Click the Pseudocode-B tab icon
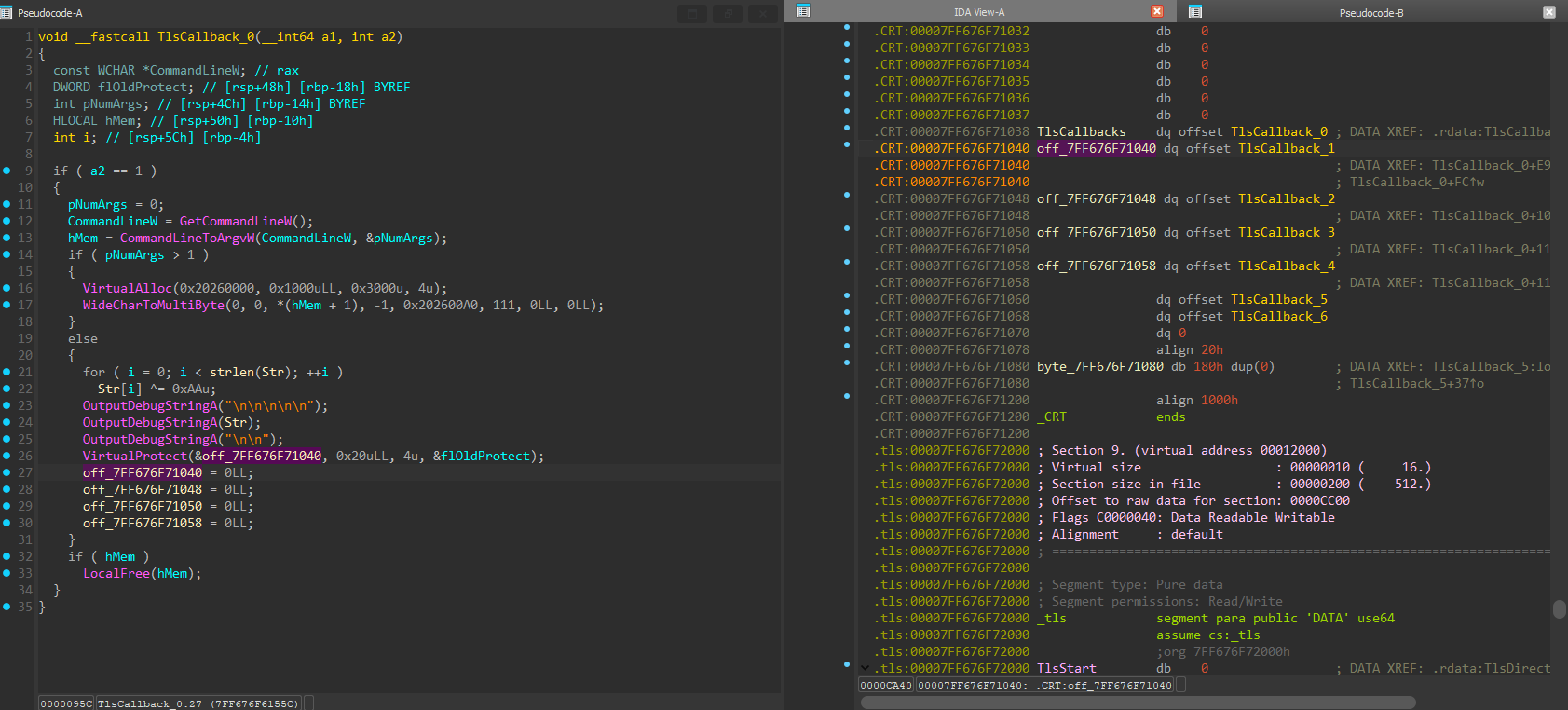 click(x=1195, y=11)
